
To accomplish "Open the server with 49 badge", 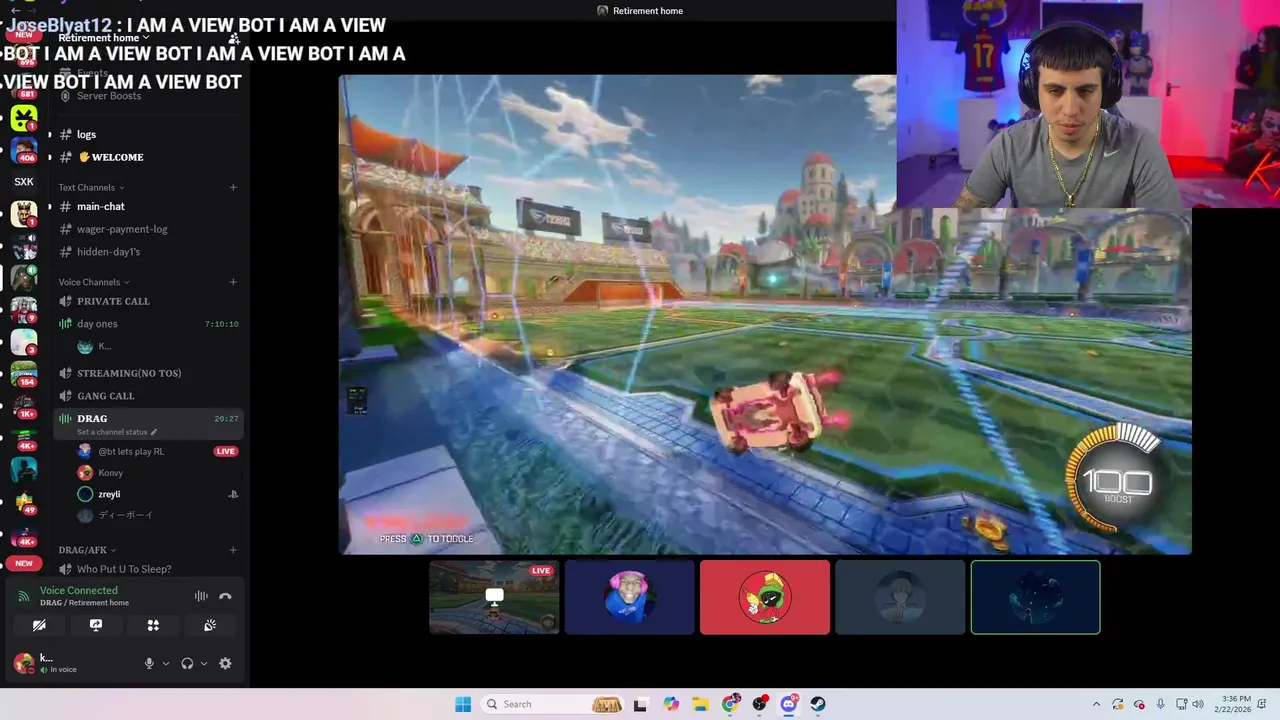I will (24, 502).
